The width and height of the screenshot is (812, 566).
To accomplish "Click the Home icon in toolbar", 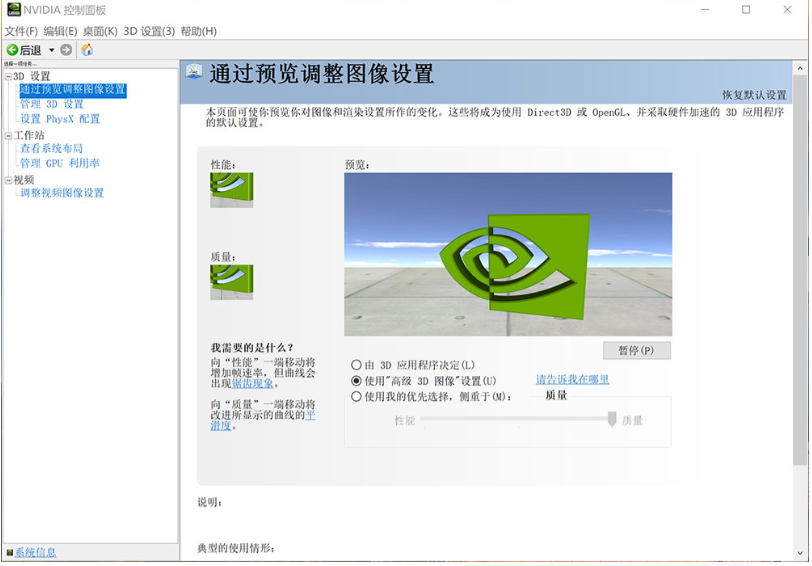I will 87,50.
